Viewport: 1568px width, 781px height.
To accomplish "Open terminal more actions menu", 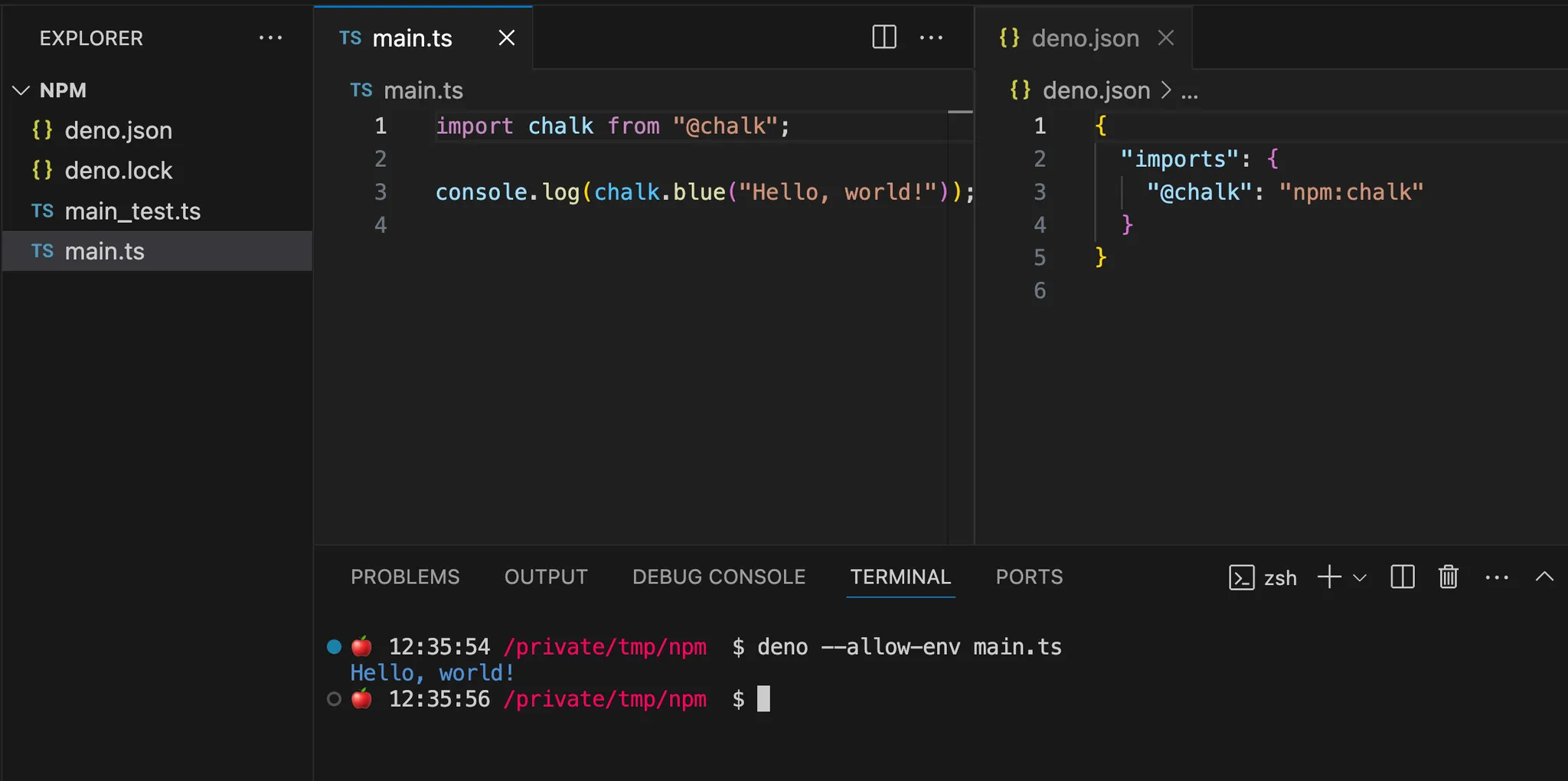I will 1497,577.
